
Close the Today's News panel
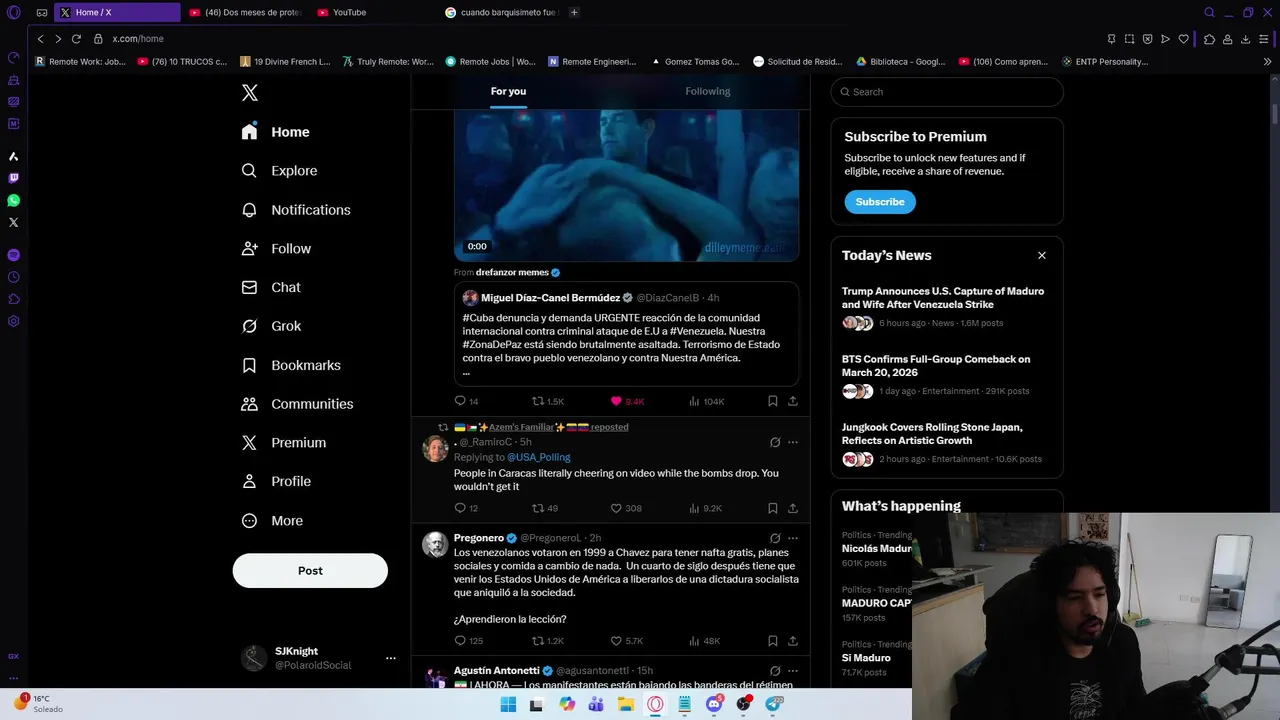coord(1042,255)
